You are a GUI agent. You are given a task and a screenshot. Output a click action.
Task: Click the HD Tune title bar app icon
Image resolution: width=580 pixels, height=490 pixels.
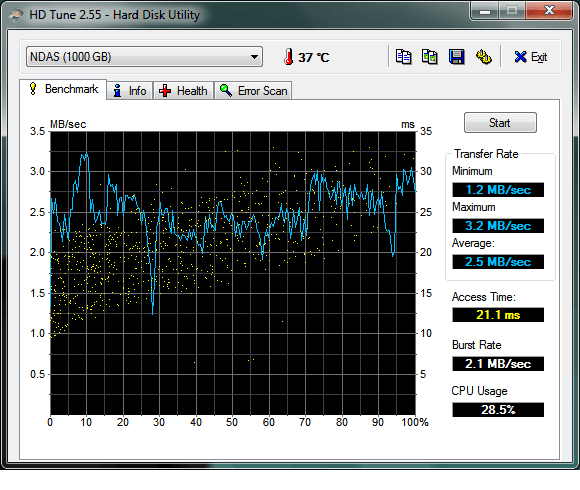coord(16,15)
